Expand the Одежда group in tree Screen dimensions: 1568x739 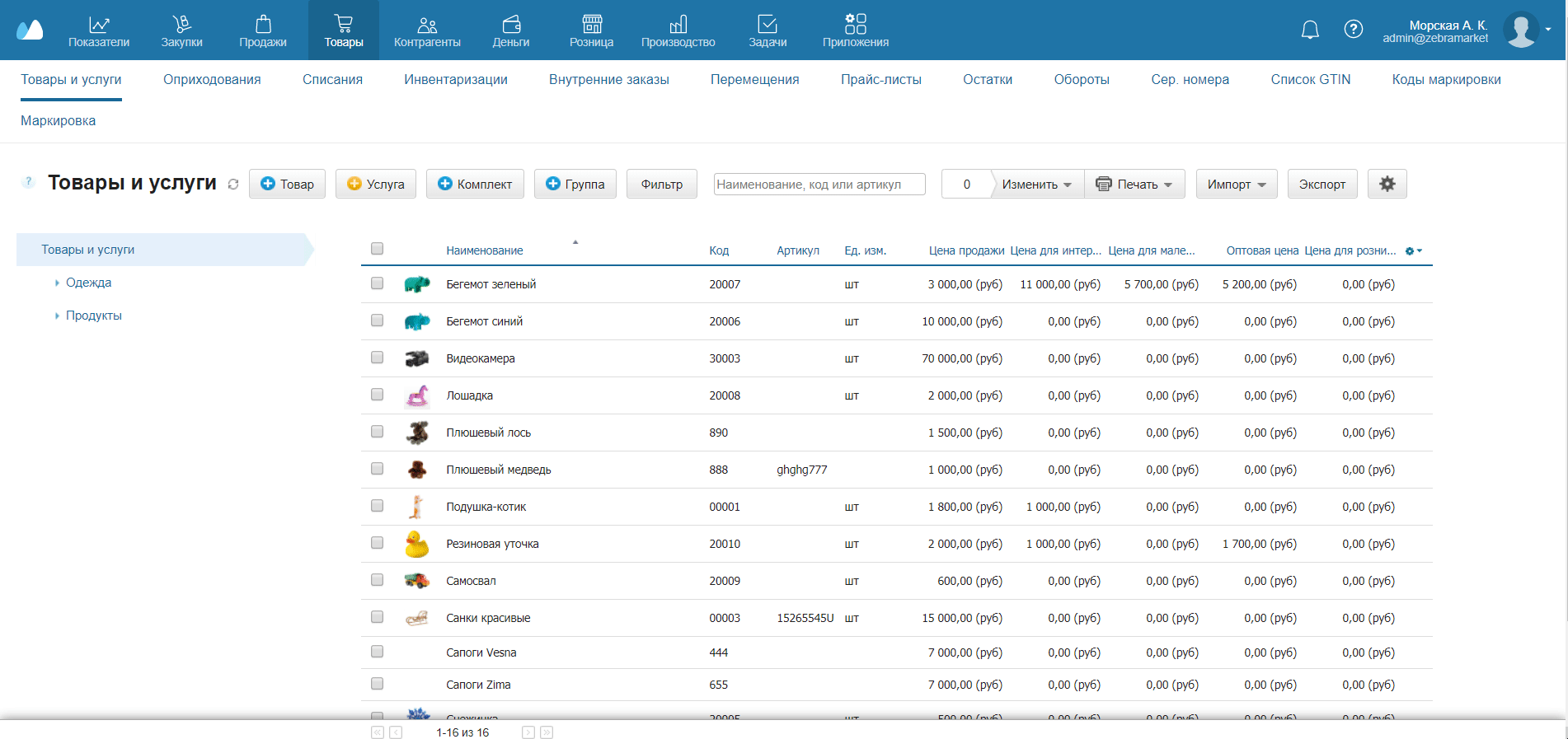coord(57,283)
